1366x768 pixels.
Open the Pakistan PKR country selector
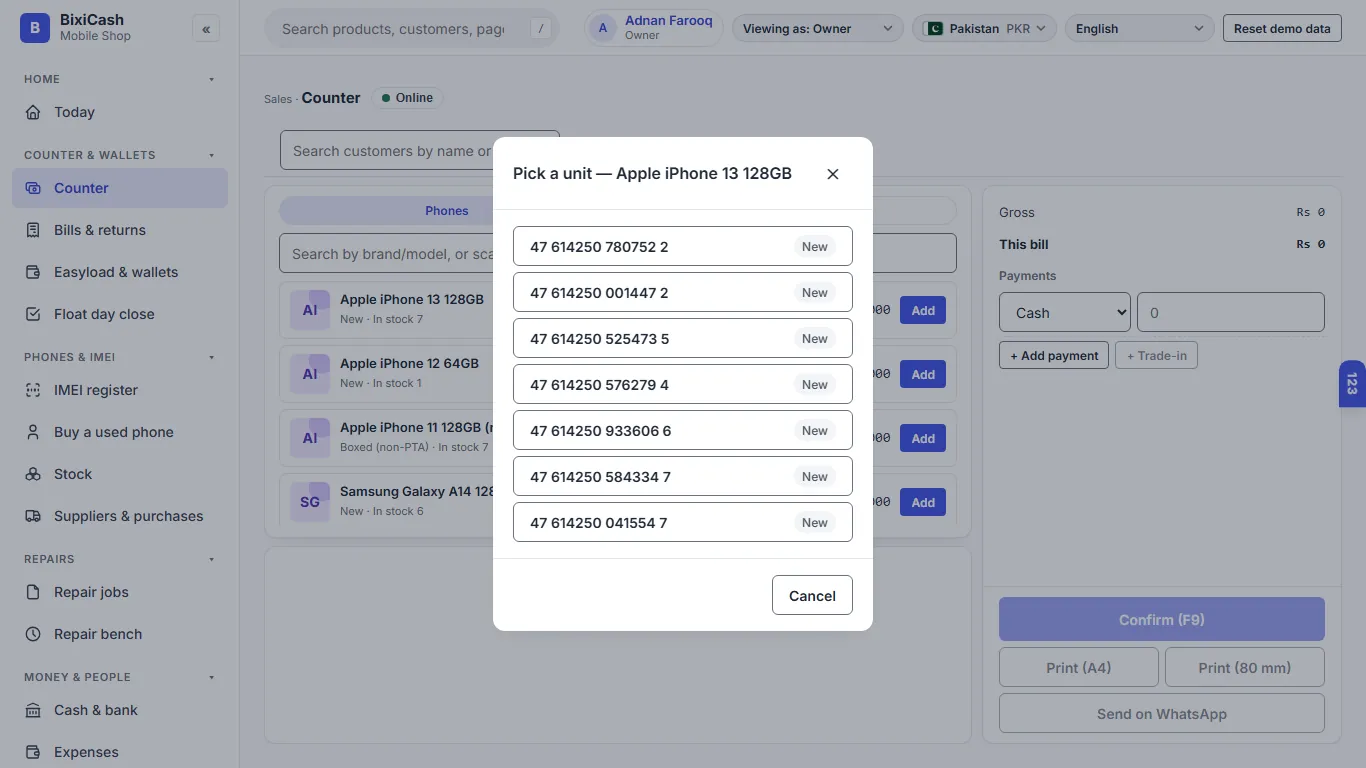tap(985, 29)
